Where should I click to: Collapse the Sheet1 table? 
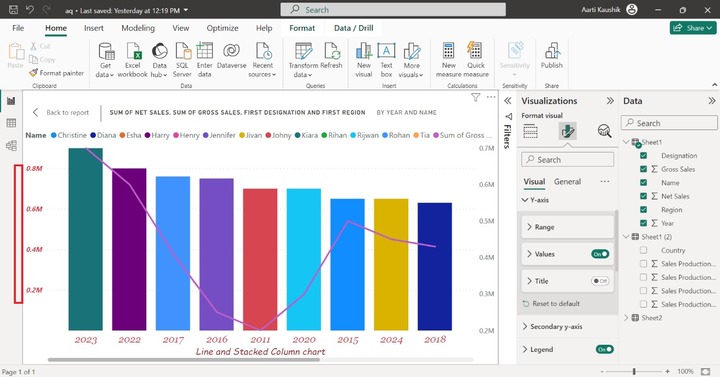pyautogui.click(x=626, y=142)
